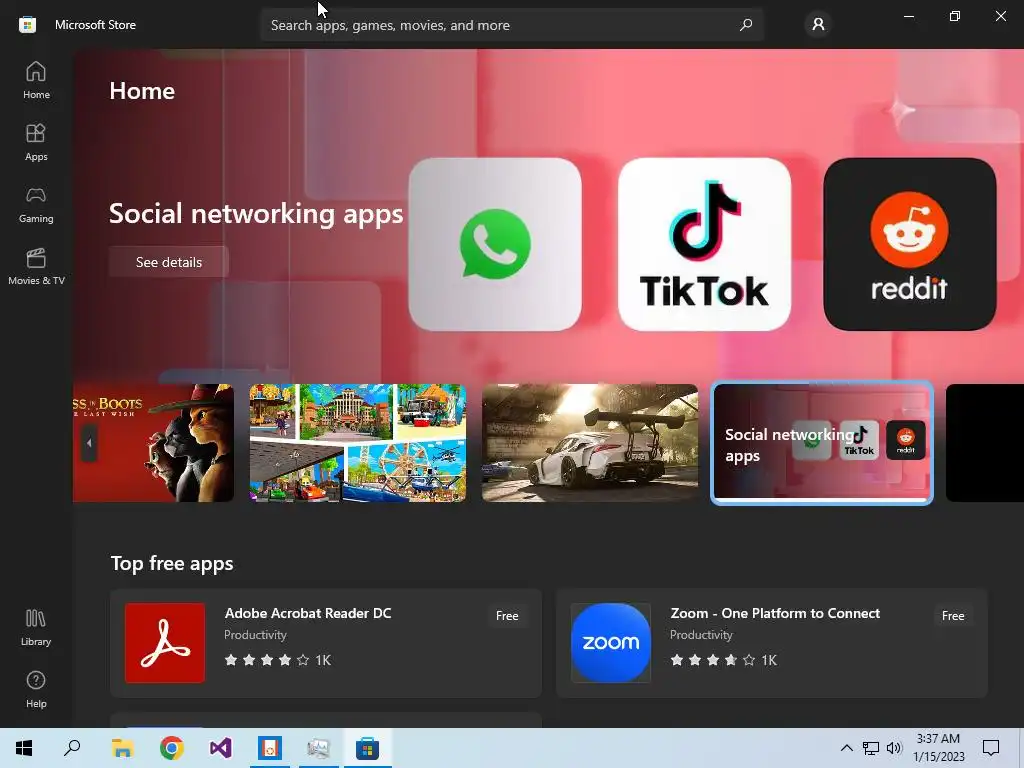This screenshot has height=768, width=1024.
Task: Open Visual Studio from the taskbar
Action: [x=221, y=748]
